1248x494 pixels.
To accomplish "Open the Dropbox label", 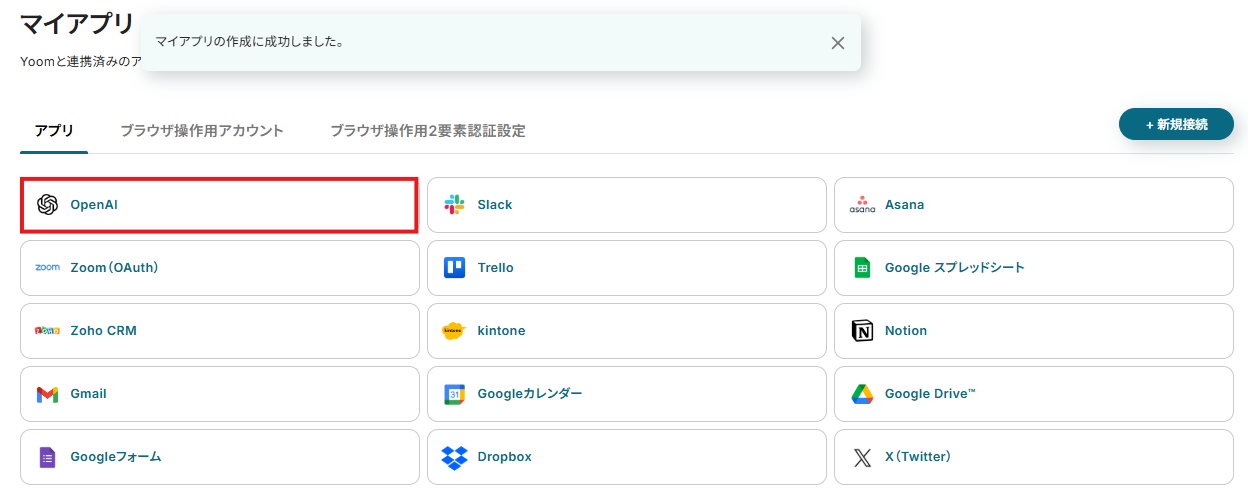I will [x=504, y=457].
